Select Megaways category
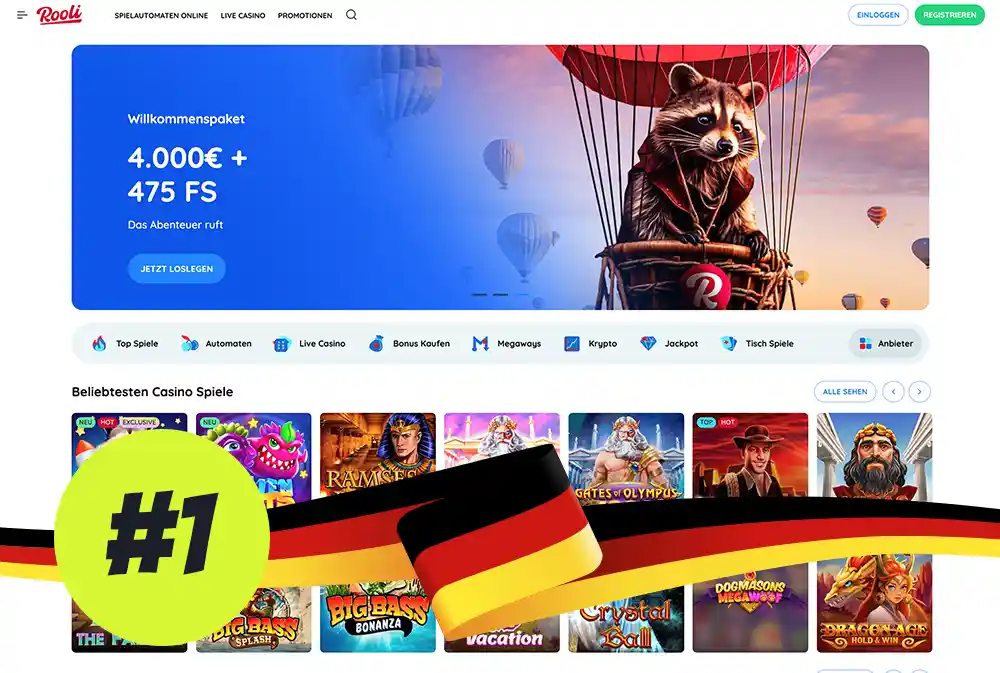 506,343
